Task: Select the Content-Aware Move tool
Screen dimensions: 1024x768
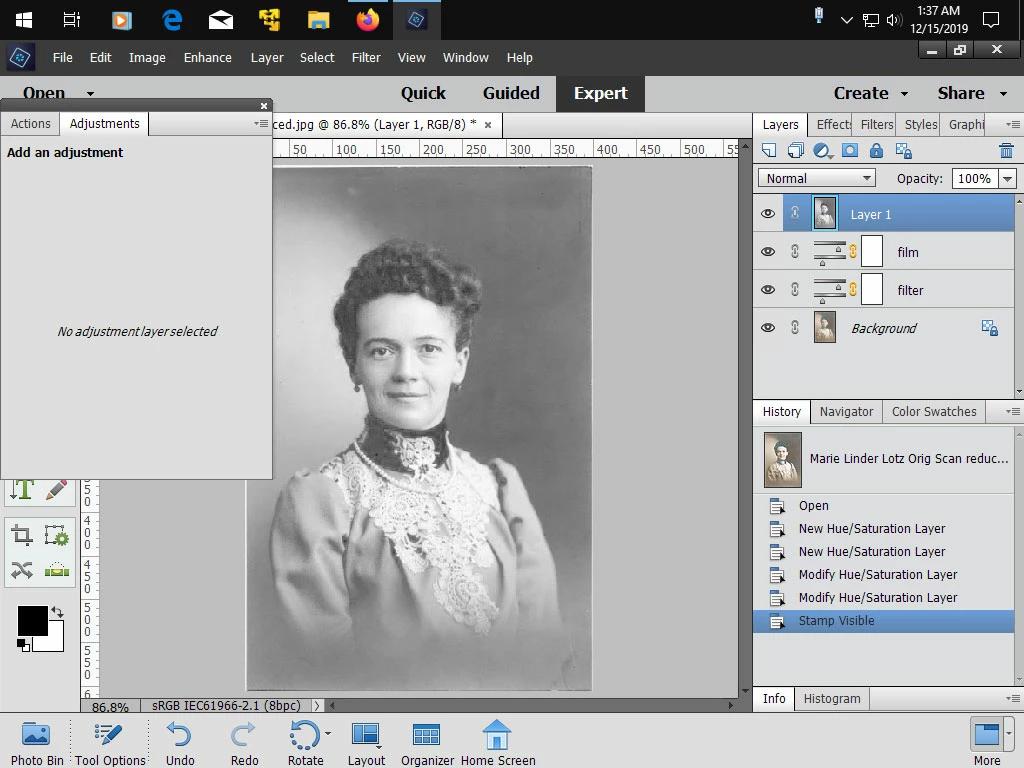Action: point(22,570)
